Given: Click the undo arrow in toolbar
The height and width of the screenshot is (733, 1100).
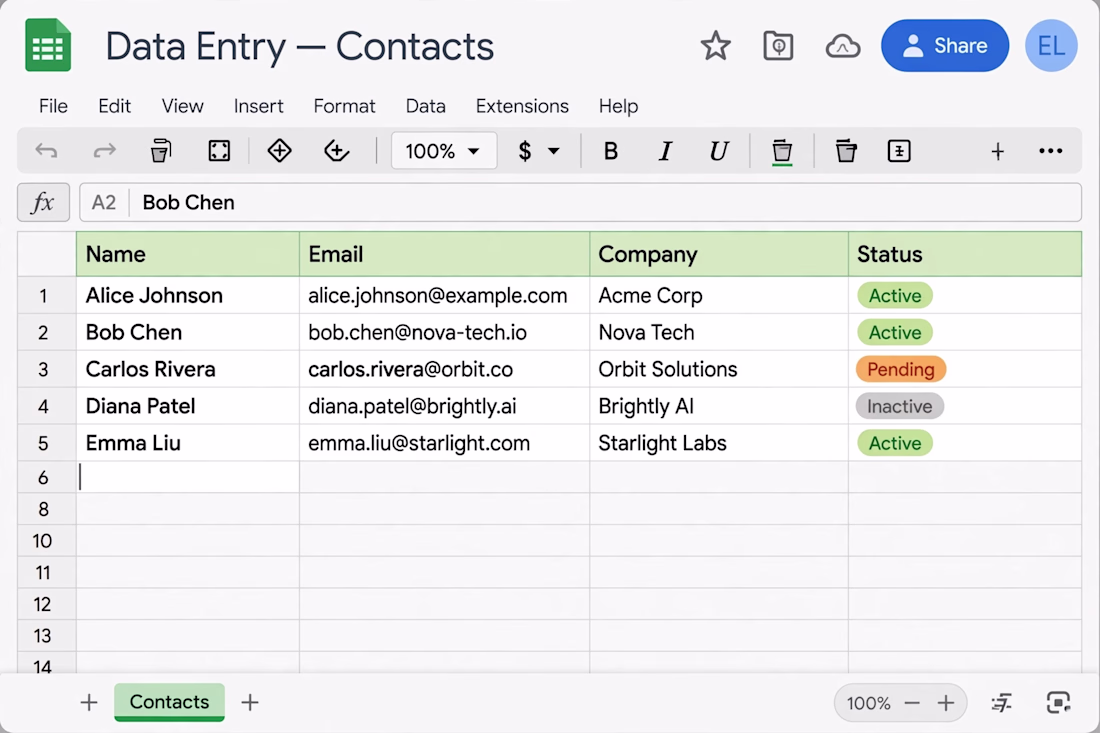Looking at the screenshot, I should pyautogui.click(x=46, y=151).
